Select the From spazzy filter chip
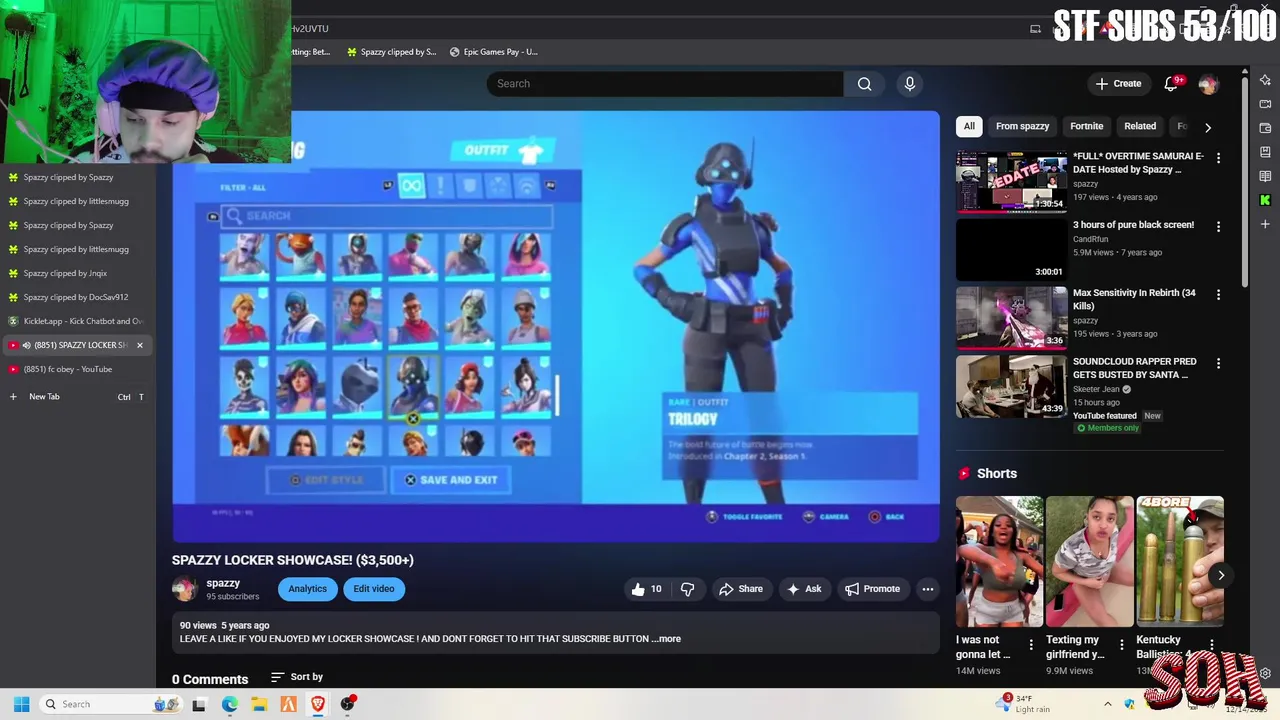 click(x=1022, y=126)
